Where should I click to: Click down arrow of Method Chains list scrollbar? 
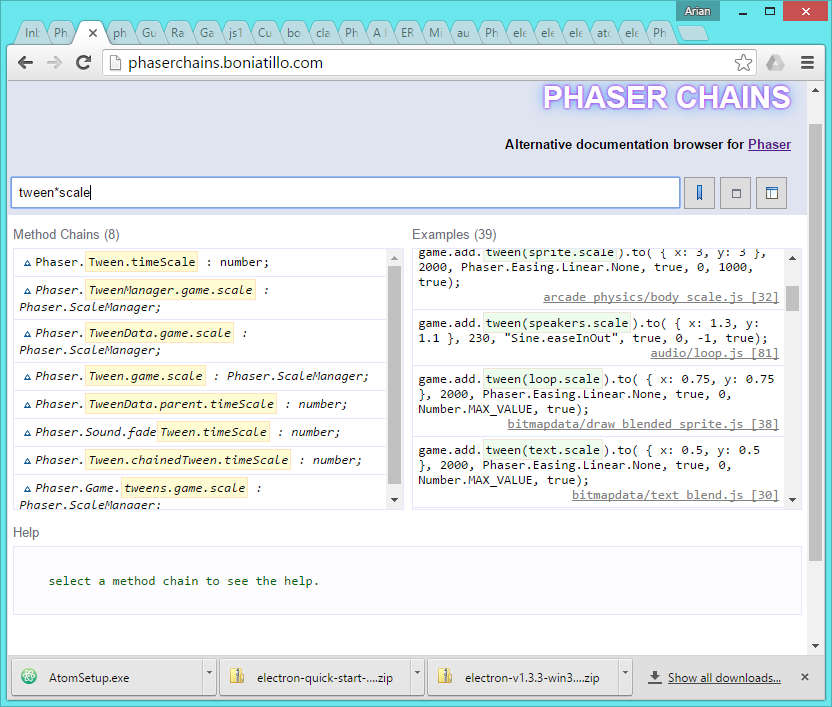click(x=394, y=500)
